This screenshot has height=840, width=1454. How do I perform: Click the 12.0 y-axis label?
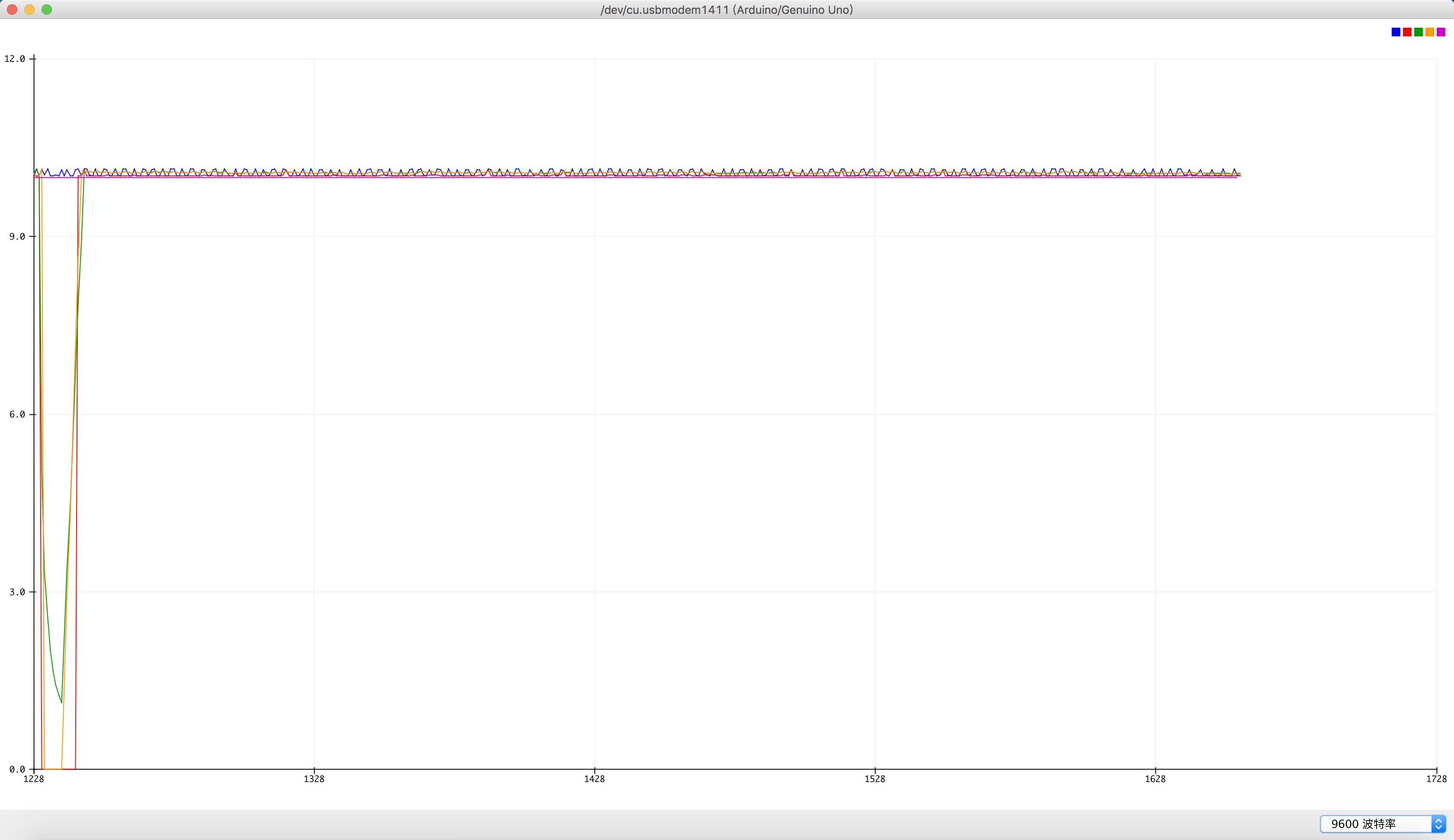(x=14, y=59)
